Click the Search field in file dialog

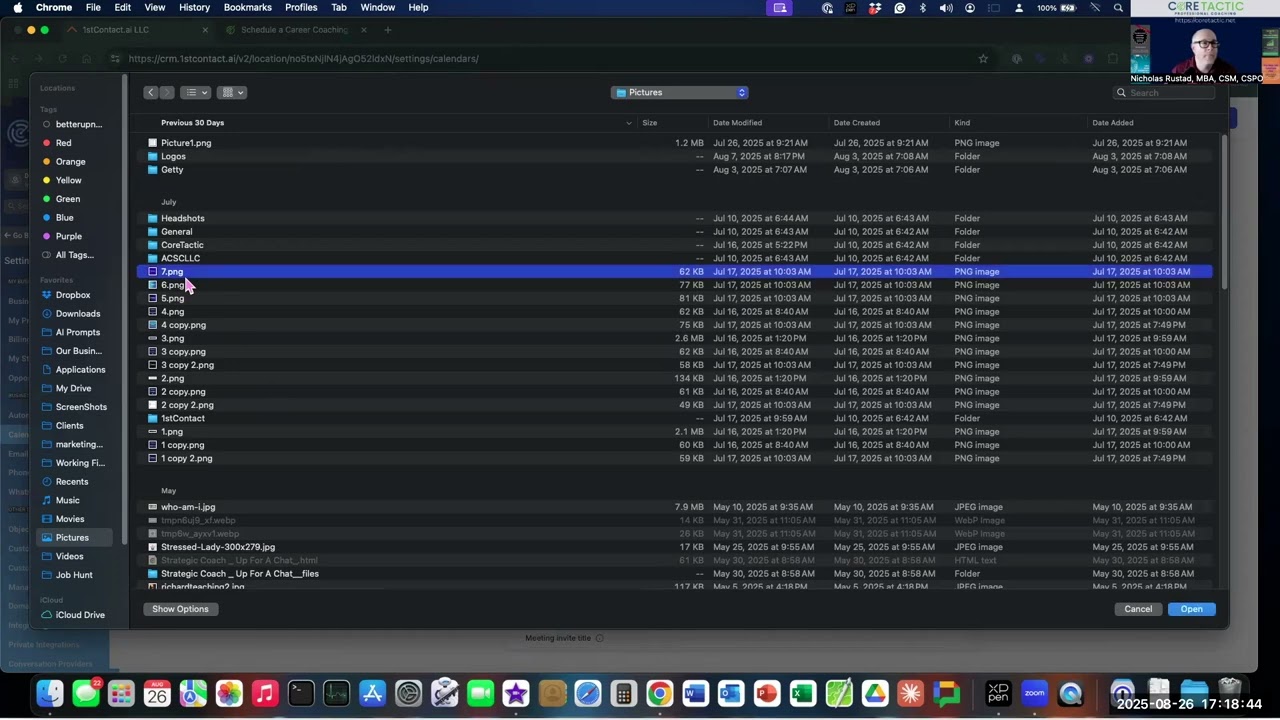point(1165,93)
